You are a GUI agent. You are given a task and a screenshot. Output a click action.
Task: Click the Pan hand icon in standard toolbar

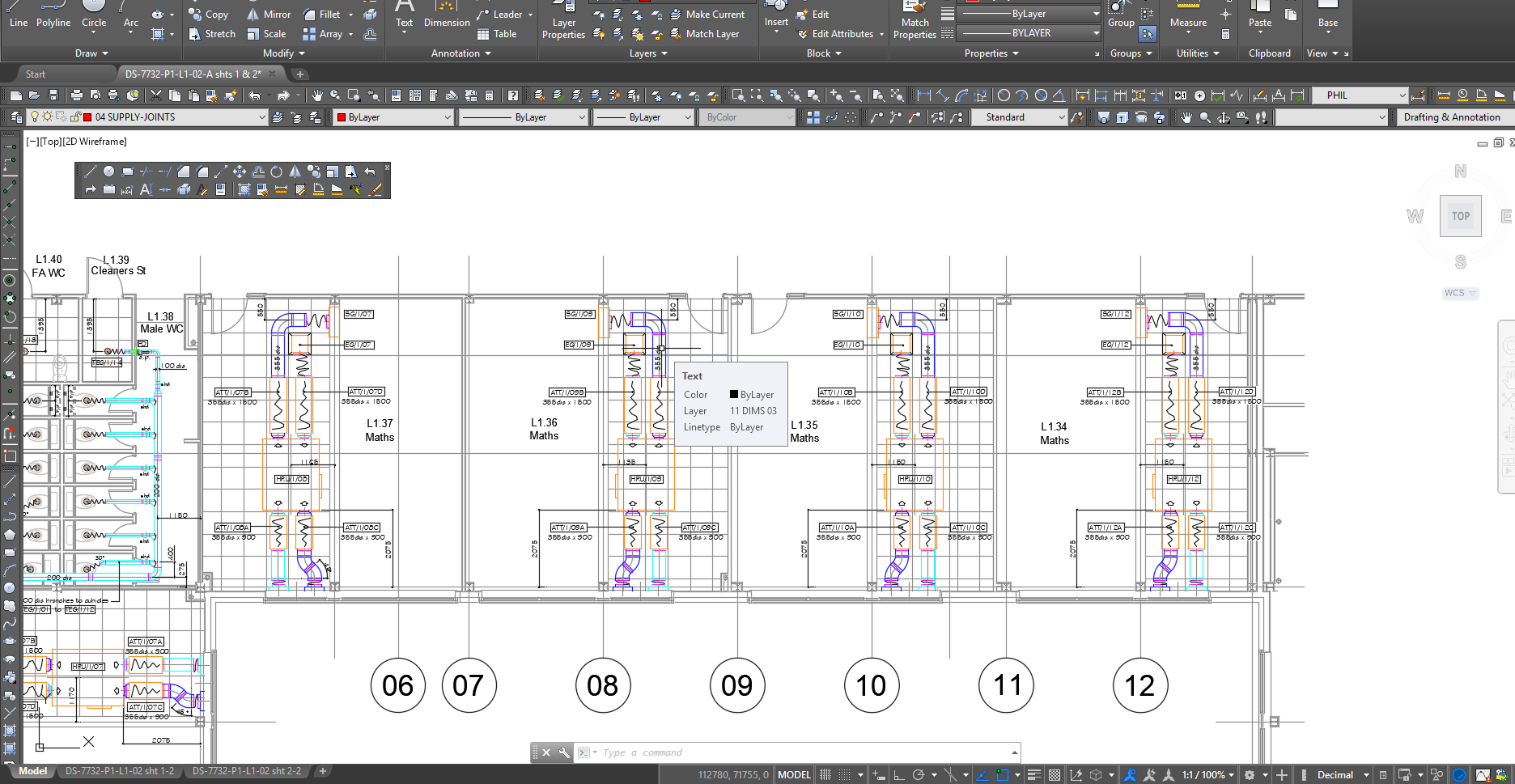pos(316,95)
